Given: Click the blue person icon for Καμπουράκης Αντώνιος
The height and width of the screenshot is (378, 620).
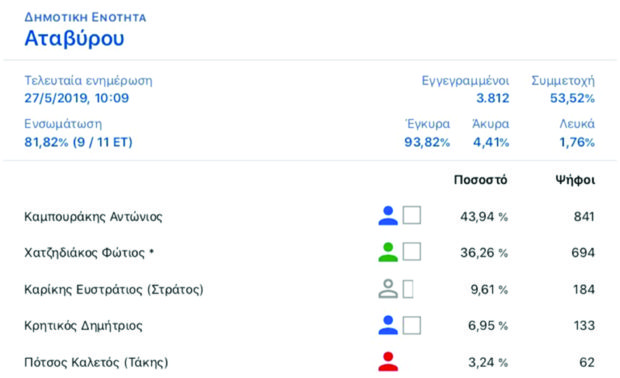Looking at the screenshot, I should (388, 216).
